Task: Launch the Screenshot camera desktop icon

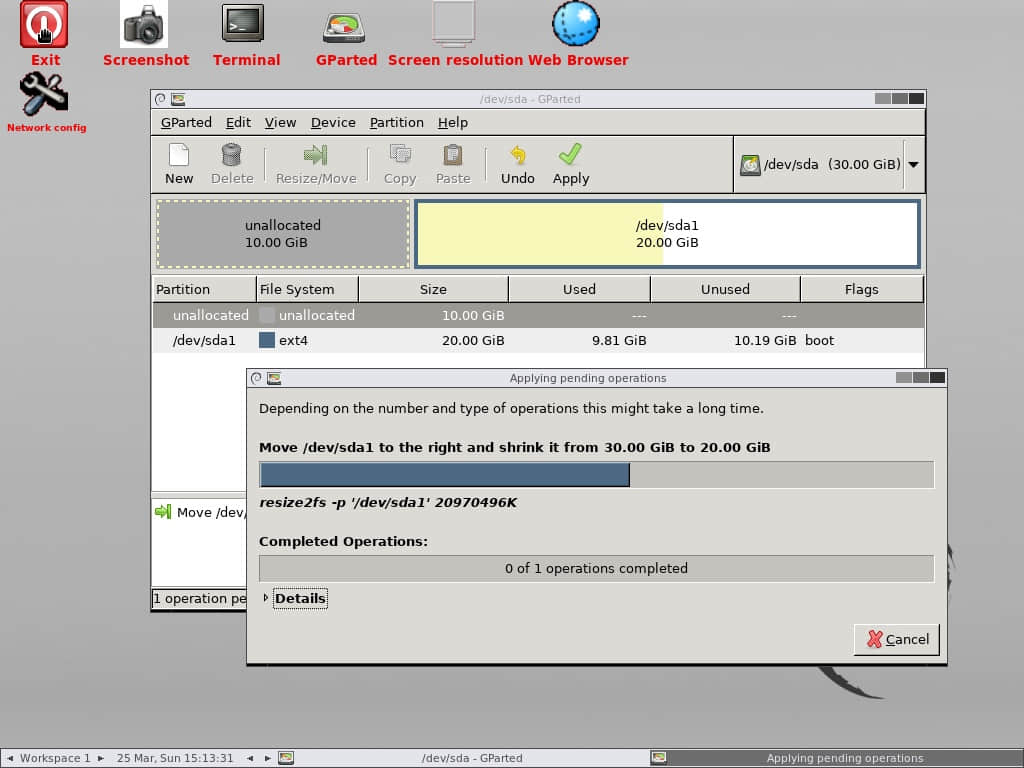Action: pyautogui.click(x=144, y=24)
